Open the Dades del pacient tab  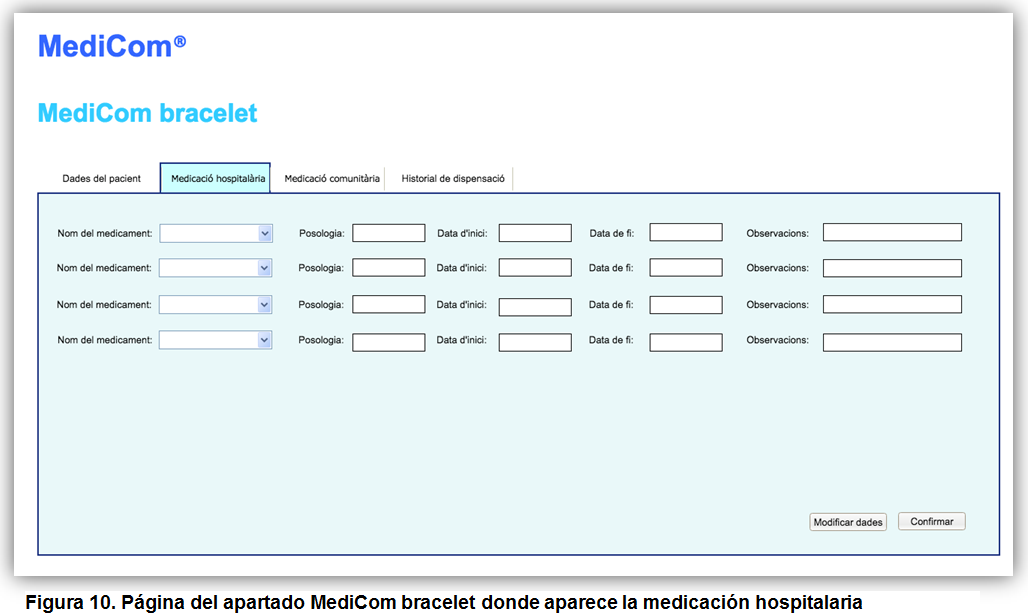click(102, 178)
